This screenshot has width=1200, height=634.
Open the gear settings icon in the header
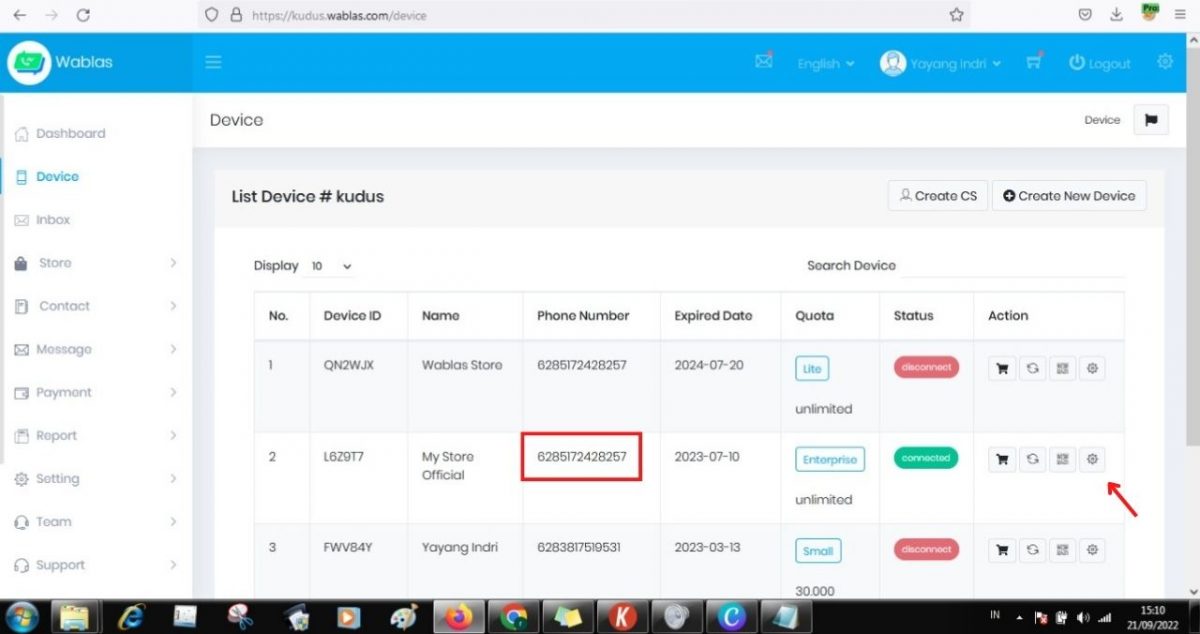[1165, 61]
